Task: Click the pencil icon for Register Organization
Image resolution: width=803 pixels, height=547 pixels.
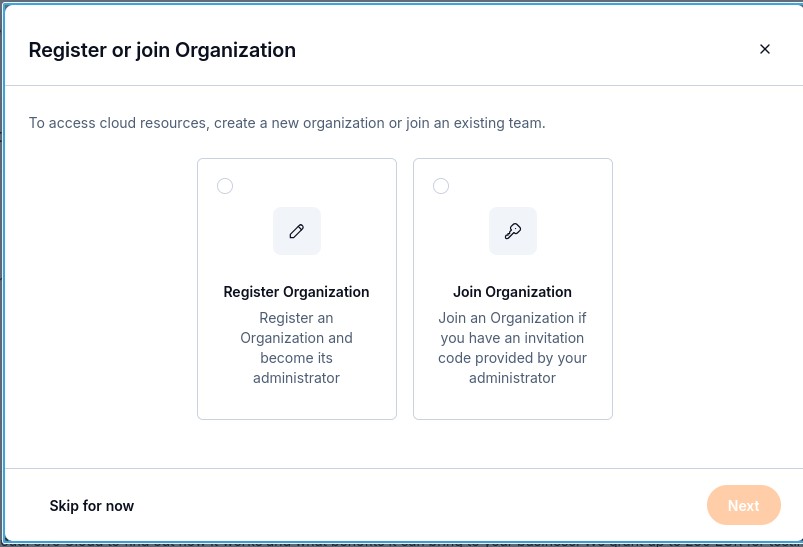Action: pyautogui.click(x=297, y=231)
